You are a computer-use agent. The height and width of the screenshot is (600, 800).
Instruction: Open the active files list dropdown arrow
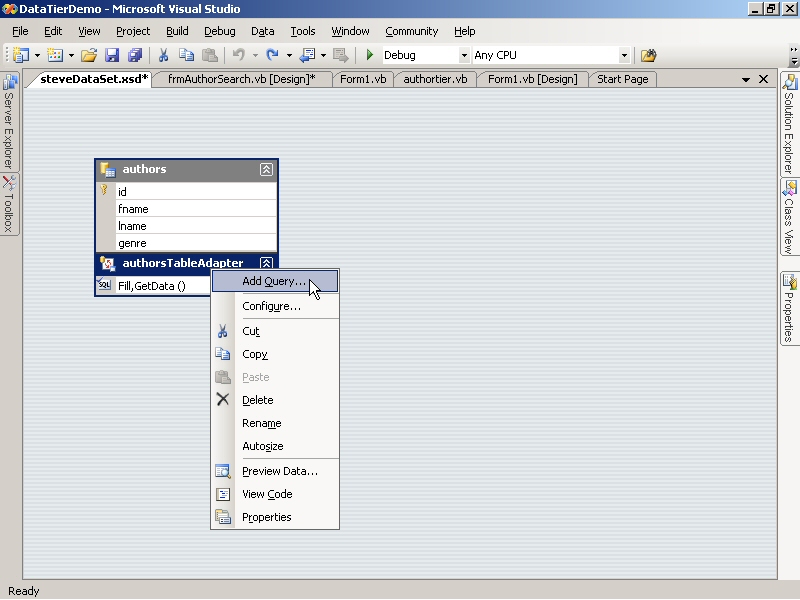[746, 80]
